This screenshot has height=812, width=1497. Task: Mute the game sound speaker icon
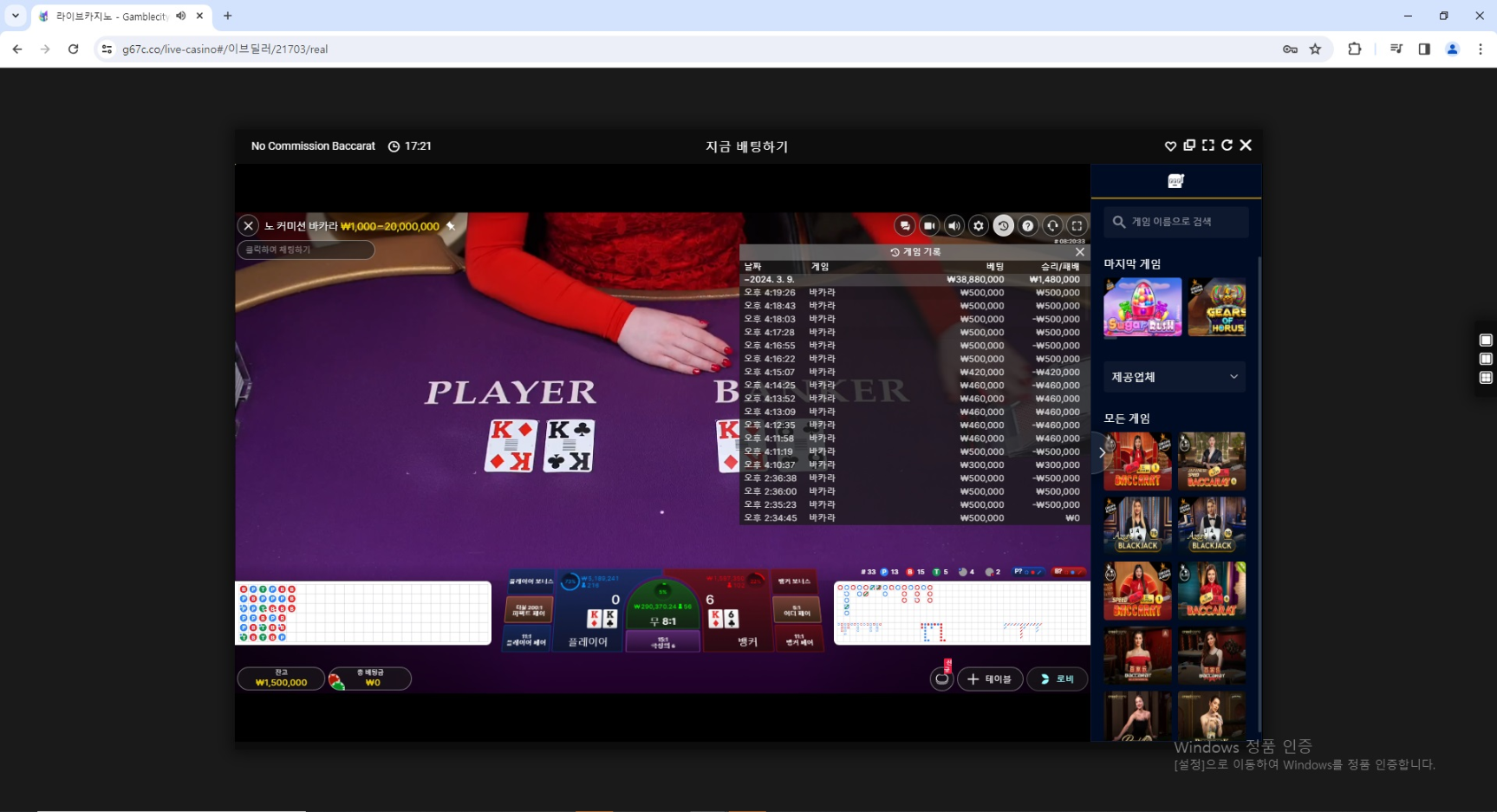click(x=954, y=226)
